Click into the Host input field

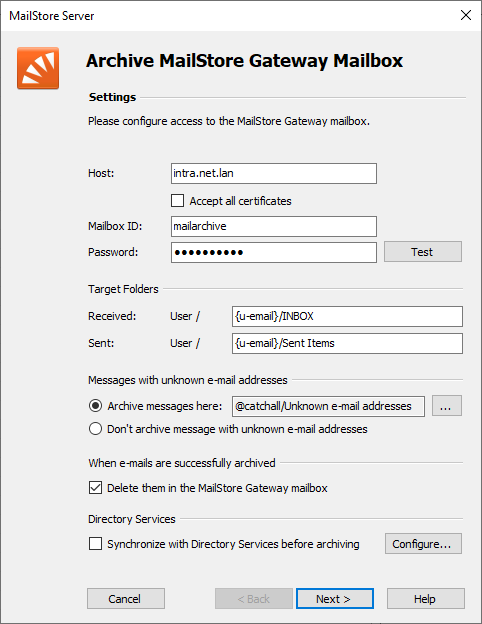click(274, 174)
